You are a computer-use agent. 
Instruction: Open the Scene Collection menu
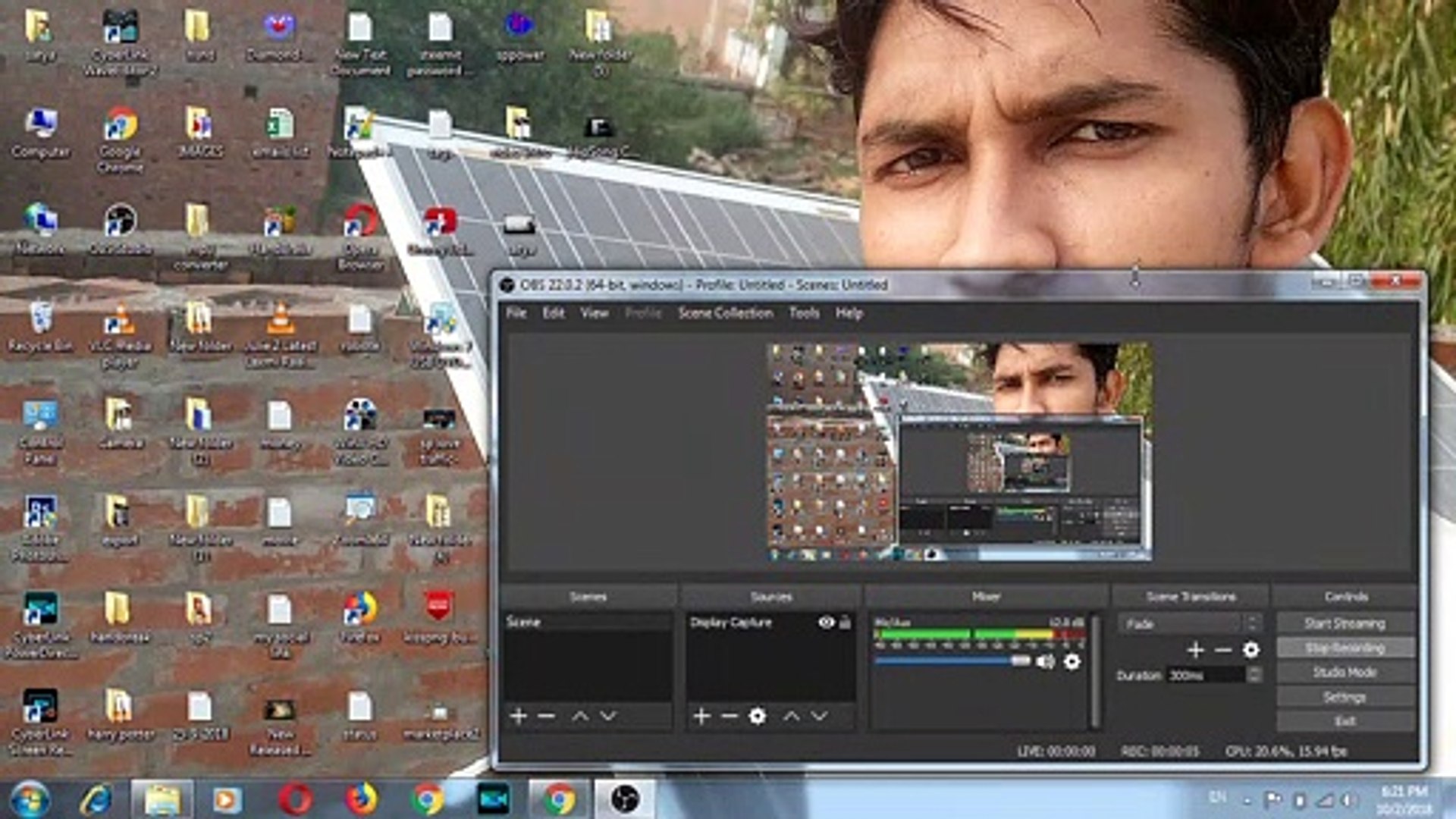pyautogui.click(x=725, y=313)
